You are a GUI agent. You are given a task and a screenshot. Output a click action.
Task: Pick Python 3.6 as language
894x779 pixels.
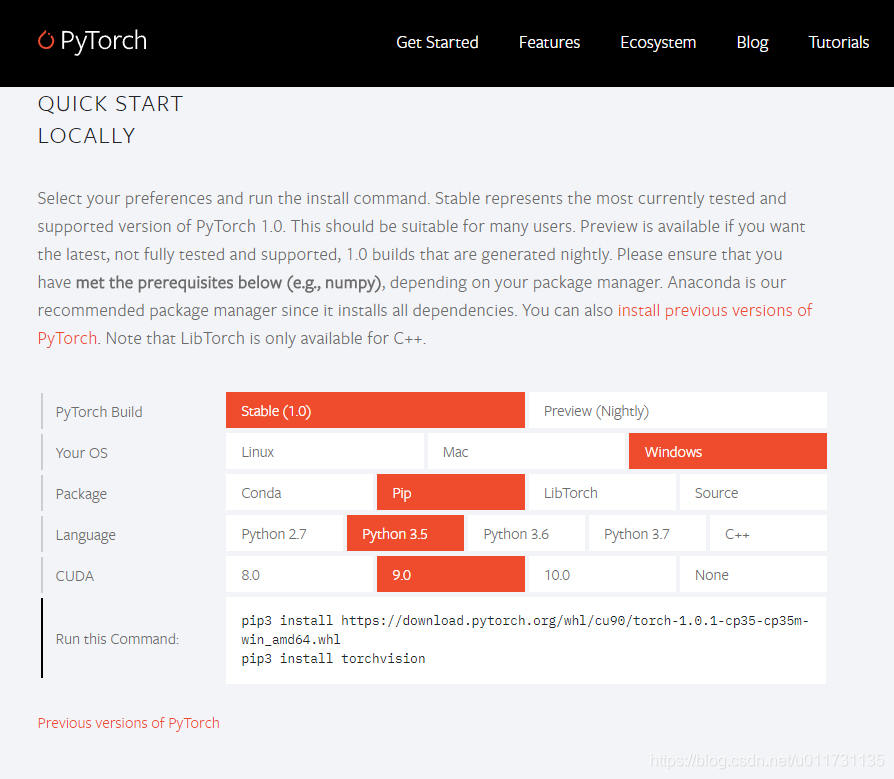click(x=526, y=533)
